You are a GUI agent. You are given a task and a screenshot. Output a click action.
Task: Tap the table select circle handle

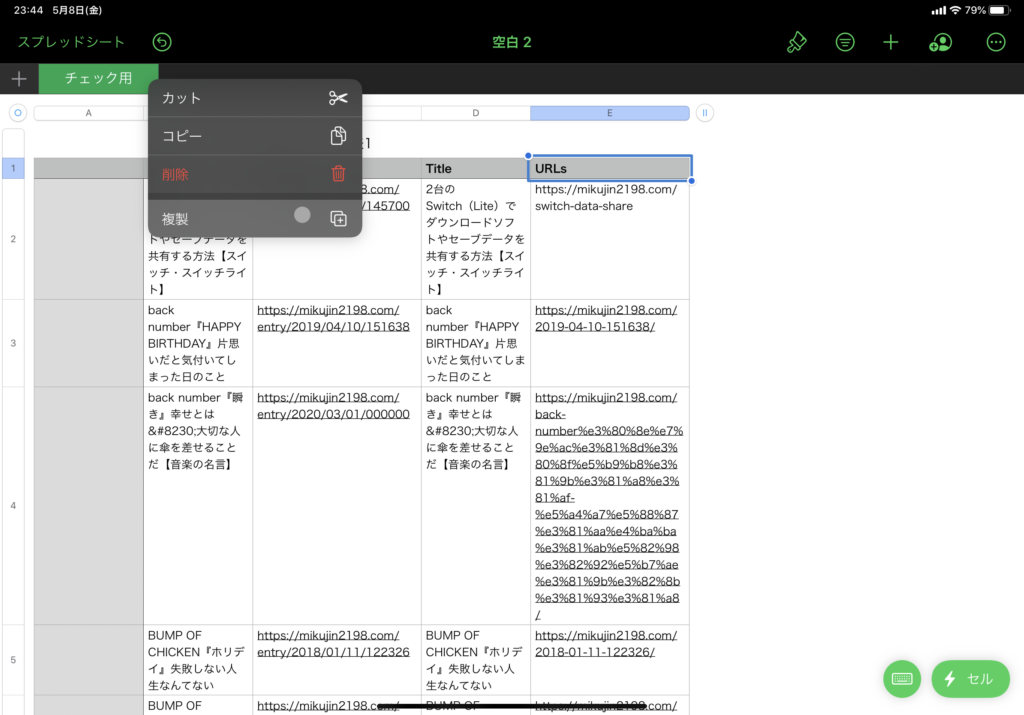pyautogui.click(x=18, y=113)
